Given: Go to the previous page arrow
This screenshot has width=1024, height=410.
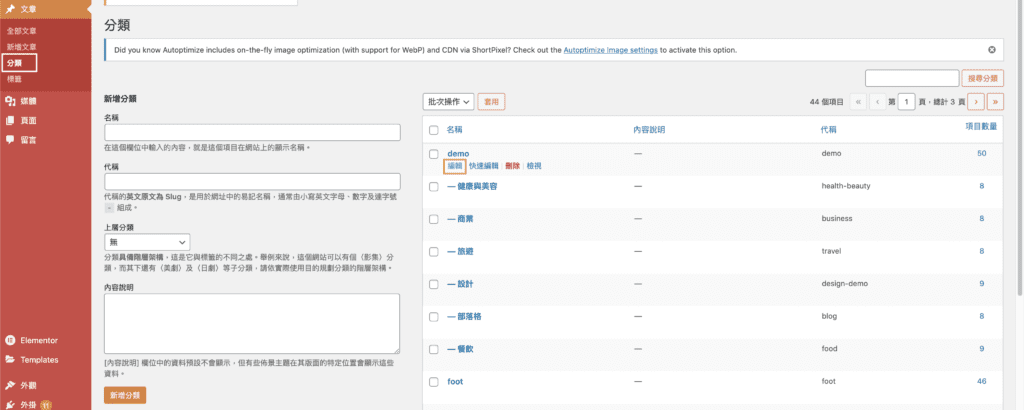Looking at the screenshot, I should click(x=878, y=102).
